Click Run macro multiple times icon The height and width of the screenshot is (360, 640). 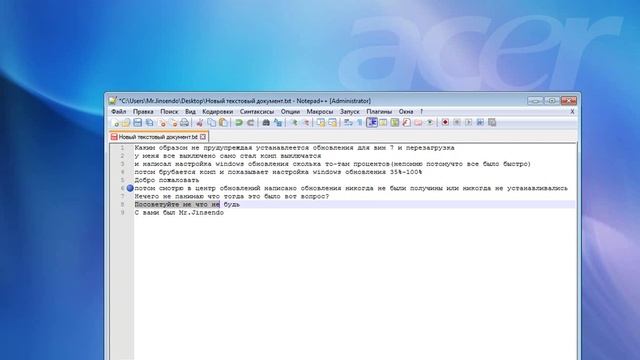coord(480,122)
